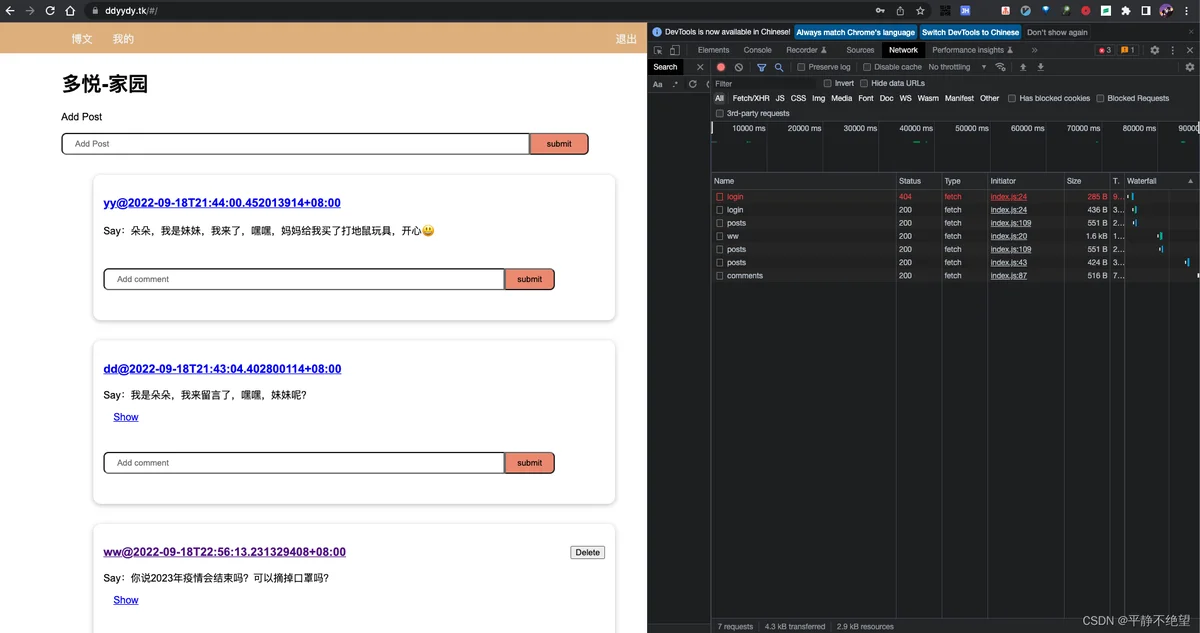Open the Recorder tab
Viewport: 1200px width, 633px height.
point(806,50)
